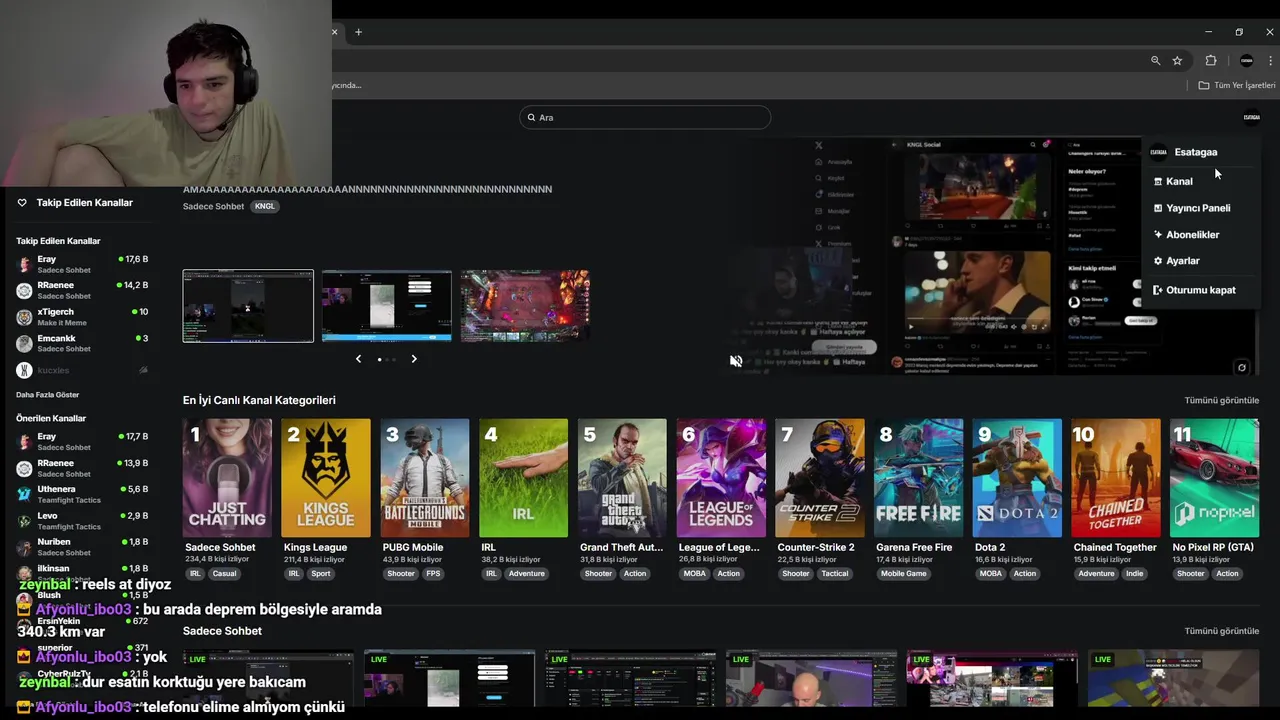Open a new browser tab with plus icon
Image resolution: width=1280 pixels, height=720 pixels.
click(358, 32)
